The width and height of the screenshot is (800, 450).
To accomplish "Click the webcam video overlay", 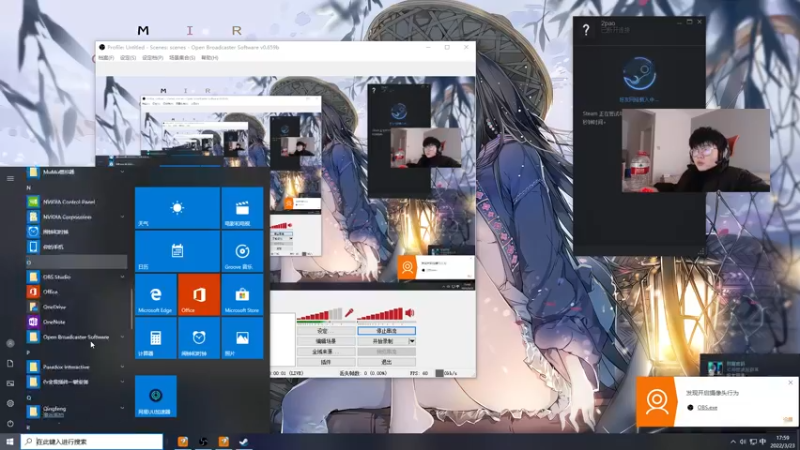I will pyautogui.click(x=695, y=151).
